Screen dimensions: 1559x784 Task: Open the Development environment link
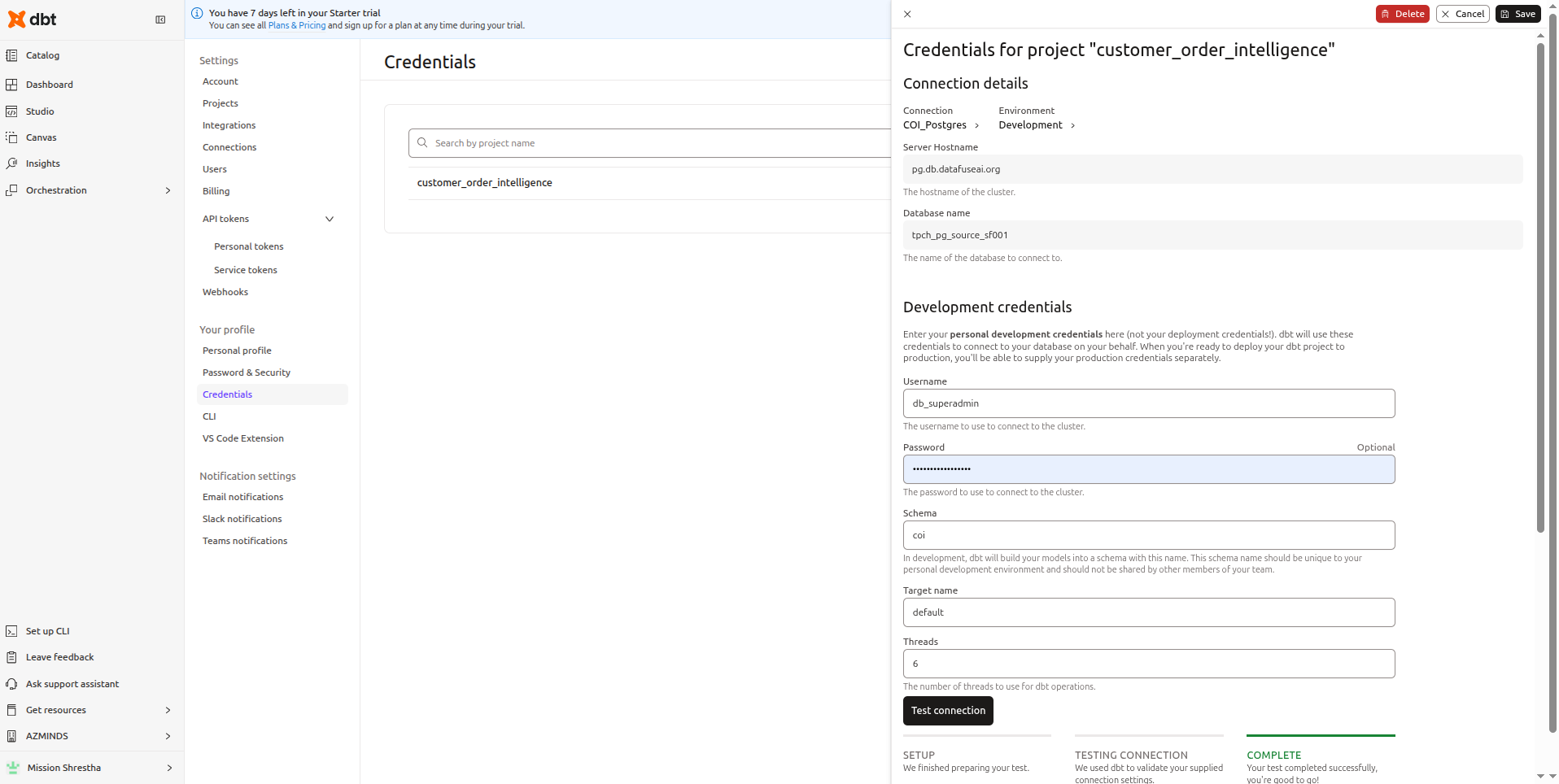[1037, 125]
